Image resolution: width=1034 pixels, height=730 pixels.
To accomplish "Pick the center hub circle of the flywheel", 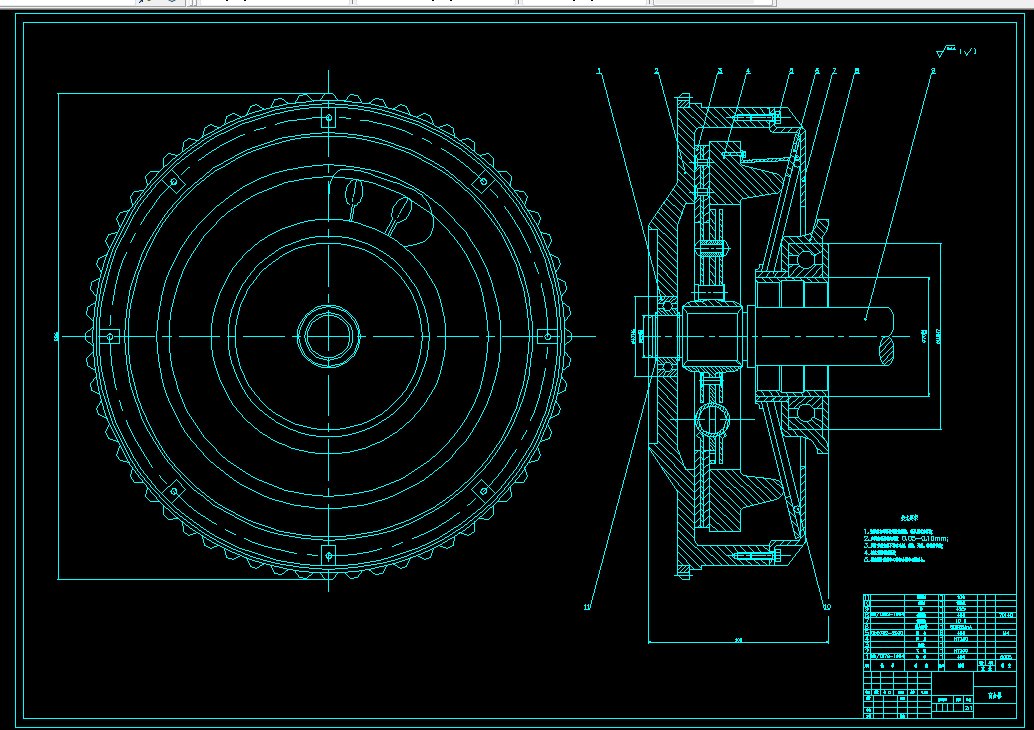I will click(328, 336).
